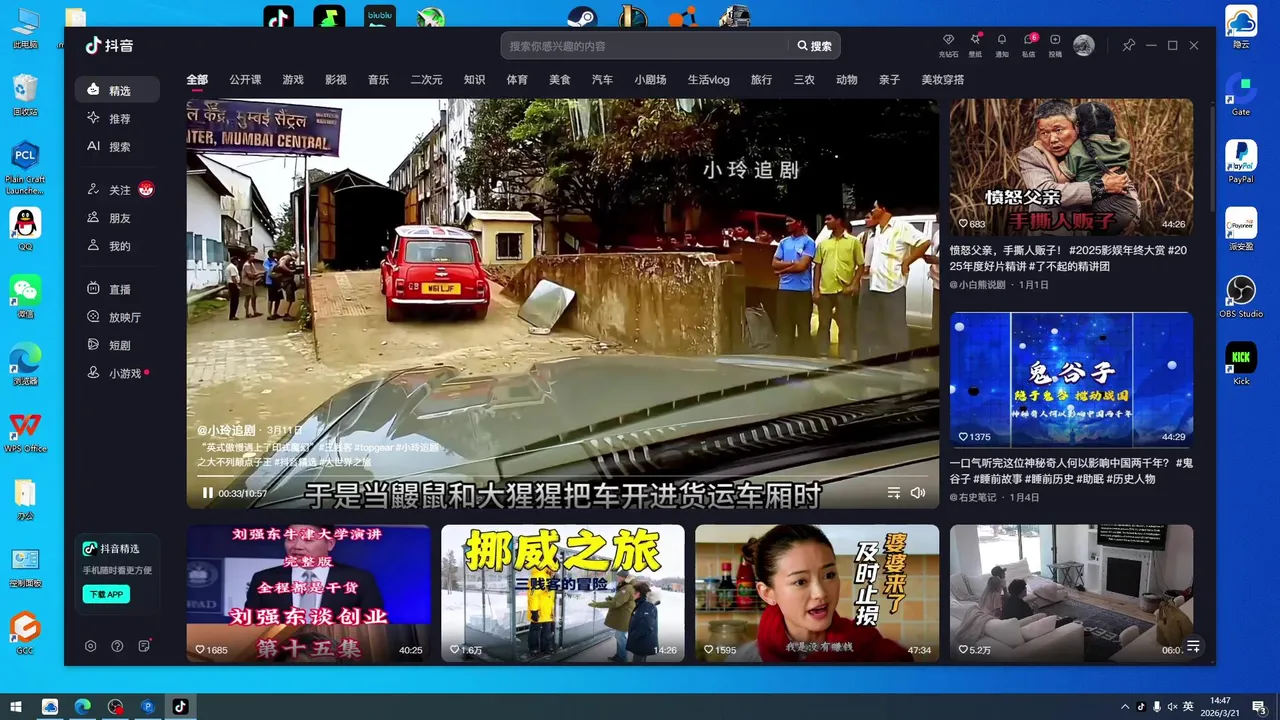Show hidden system tray icons
This screenshot has width=1280, height=720.
tap(1125, 707)
